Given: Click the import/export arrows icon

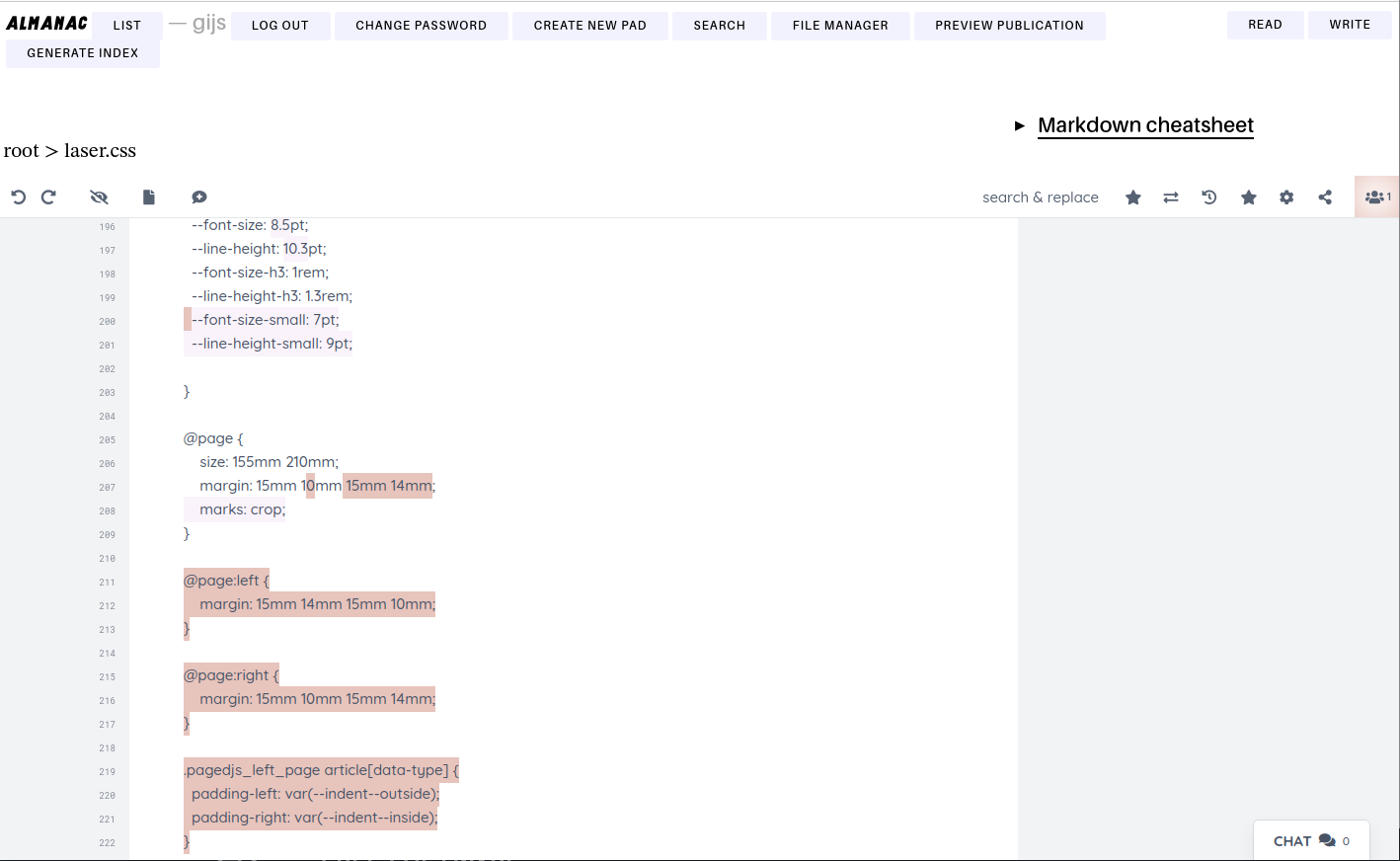Looking at the screenshot, I should click(x=1171, y=197).
